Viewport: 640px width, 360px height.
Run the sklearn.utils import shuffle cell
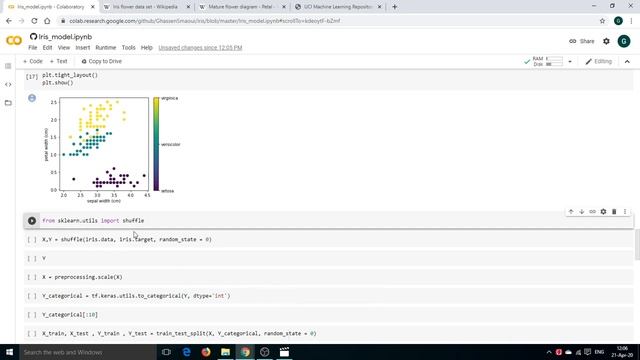click(x=32, y=221)
